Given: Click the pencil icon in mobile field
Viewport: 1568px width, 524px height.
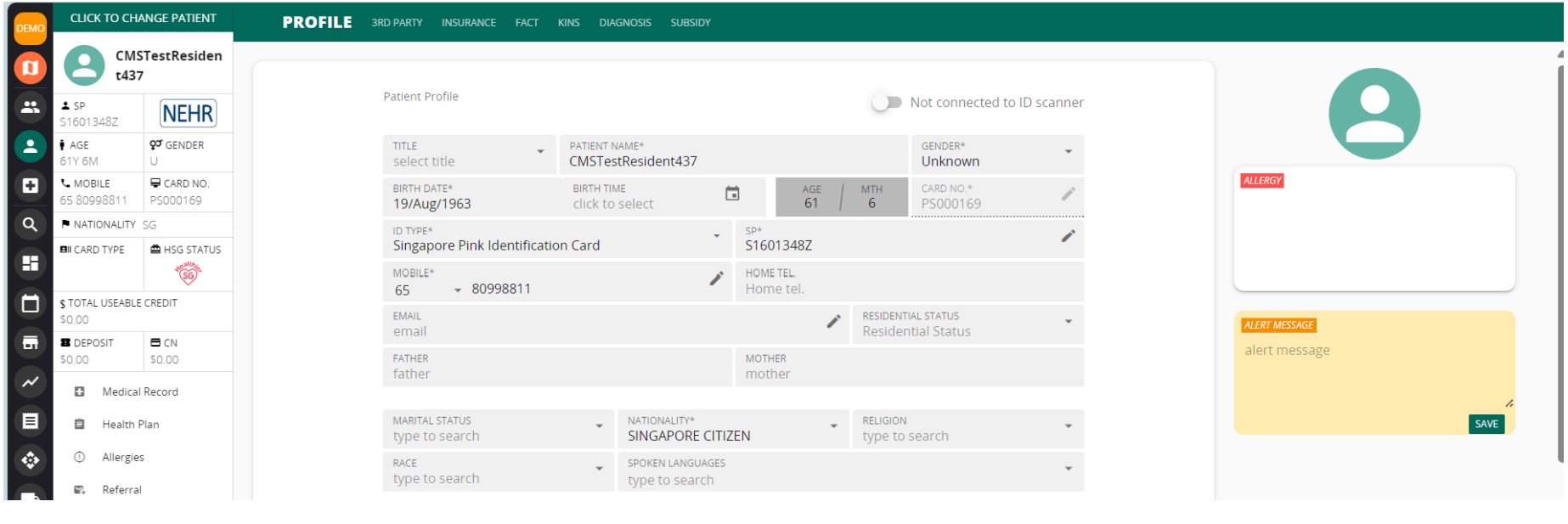Looking at the screenshot, I should (716, 279).
